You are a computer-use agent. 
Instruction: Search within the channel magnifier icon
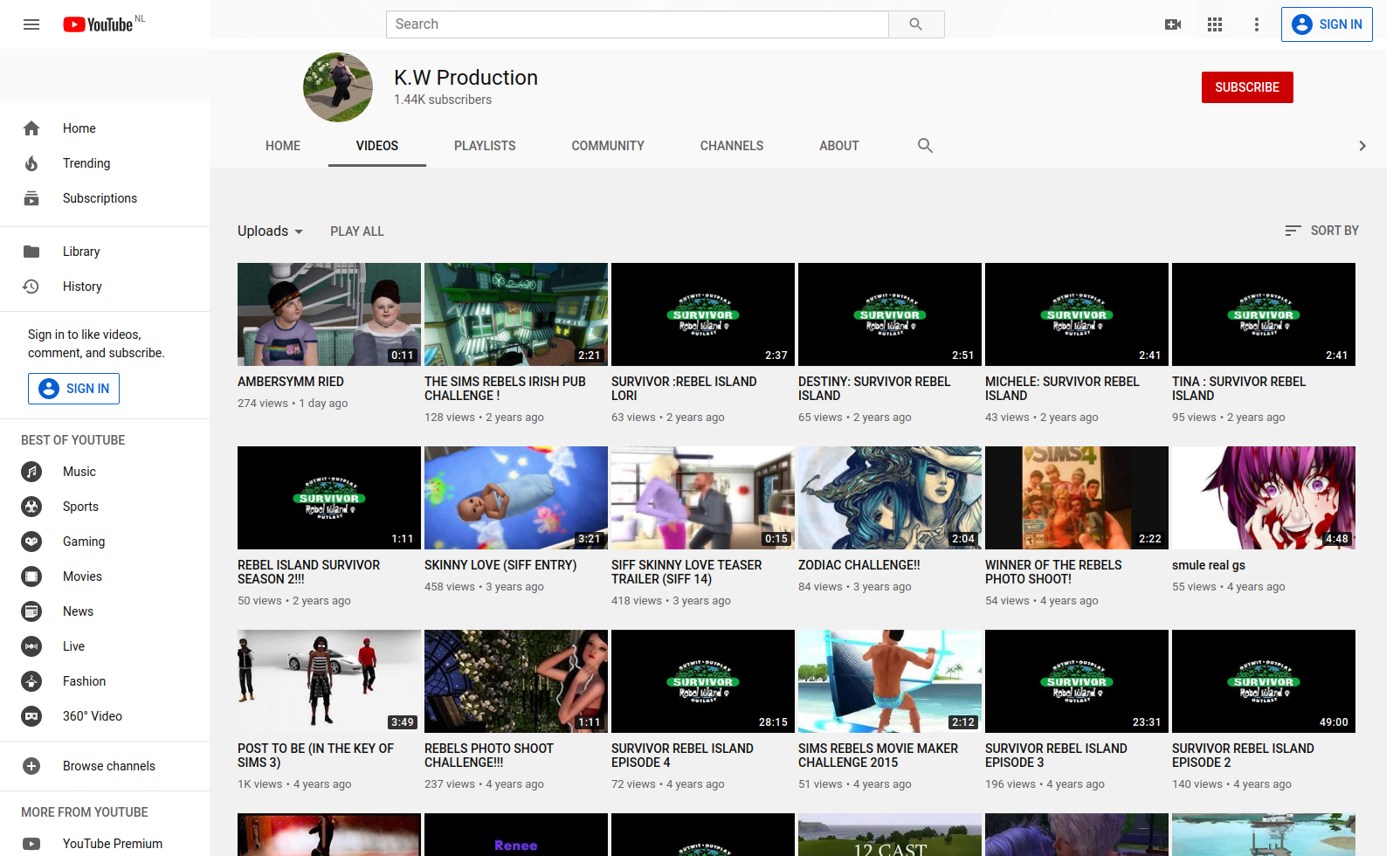[925, 146]
